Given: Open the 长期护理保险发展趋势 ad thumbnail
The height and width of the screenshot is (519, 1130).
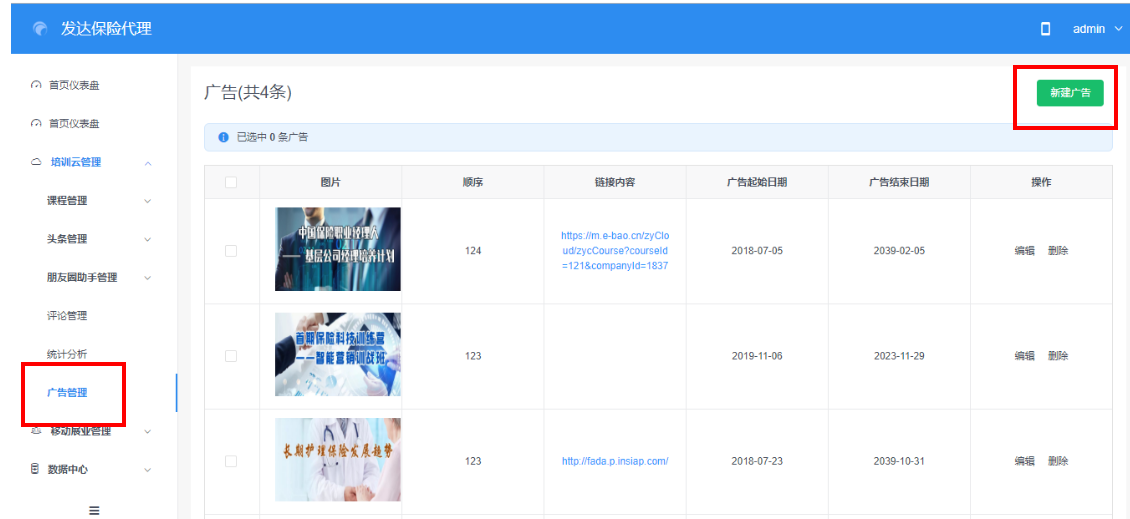Looking at the screenshot, I should (x=337, y=460).
